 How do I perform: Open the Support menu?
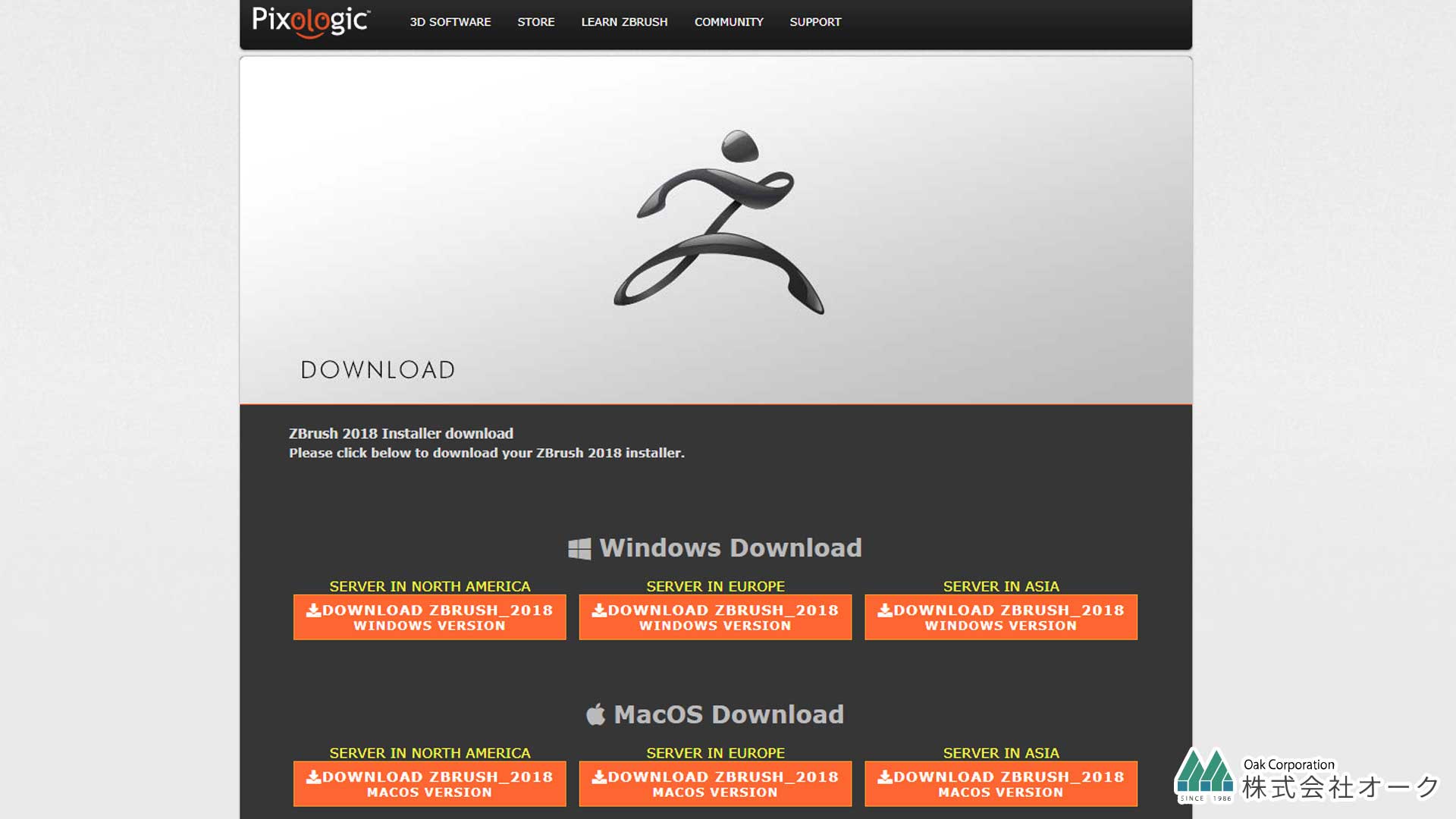(x=815, y=22)
